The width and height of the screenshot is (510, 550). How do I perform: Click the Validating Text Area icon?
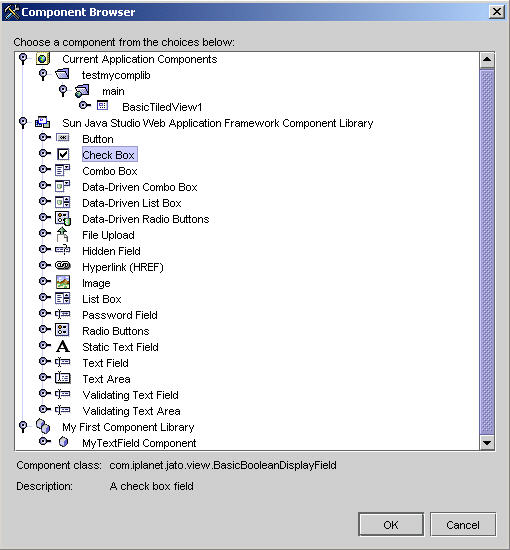pos(62,410)
